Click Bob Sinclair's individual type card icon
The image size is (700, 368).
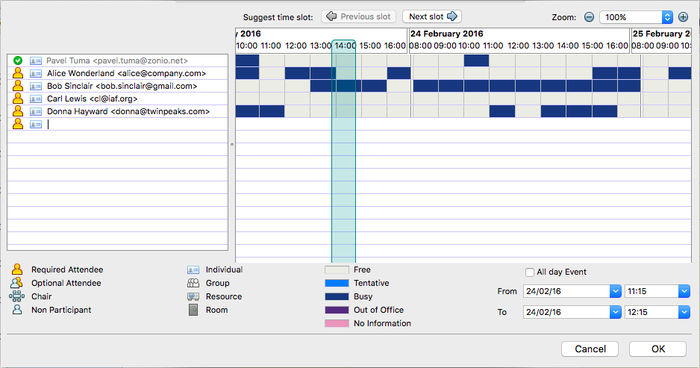point(36,86)
